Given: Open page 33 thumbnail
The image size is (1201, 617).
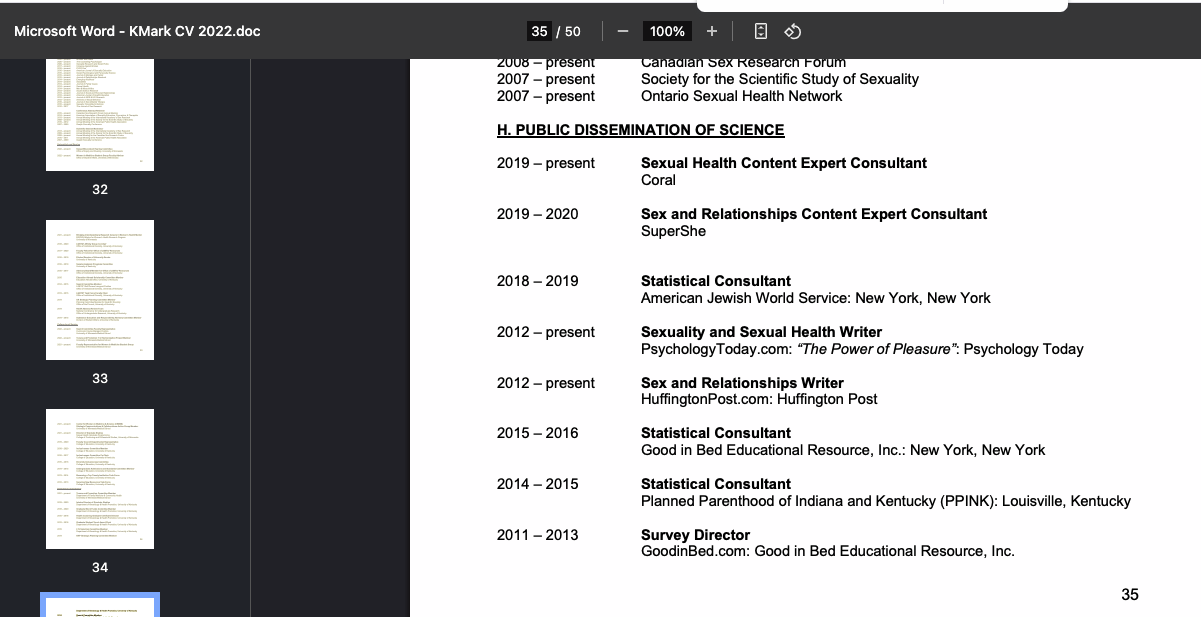Looking at the screenshot, I should pyautogui.click(x=100, y=290).
